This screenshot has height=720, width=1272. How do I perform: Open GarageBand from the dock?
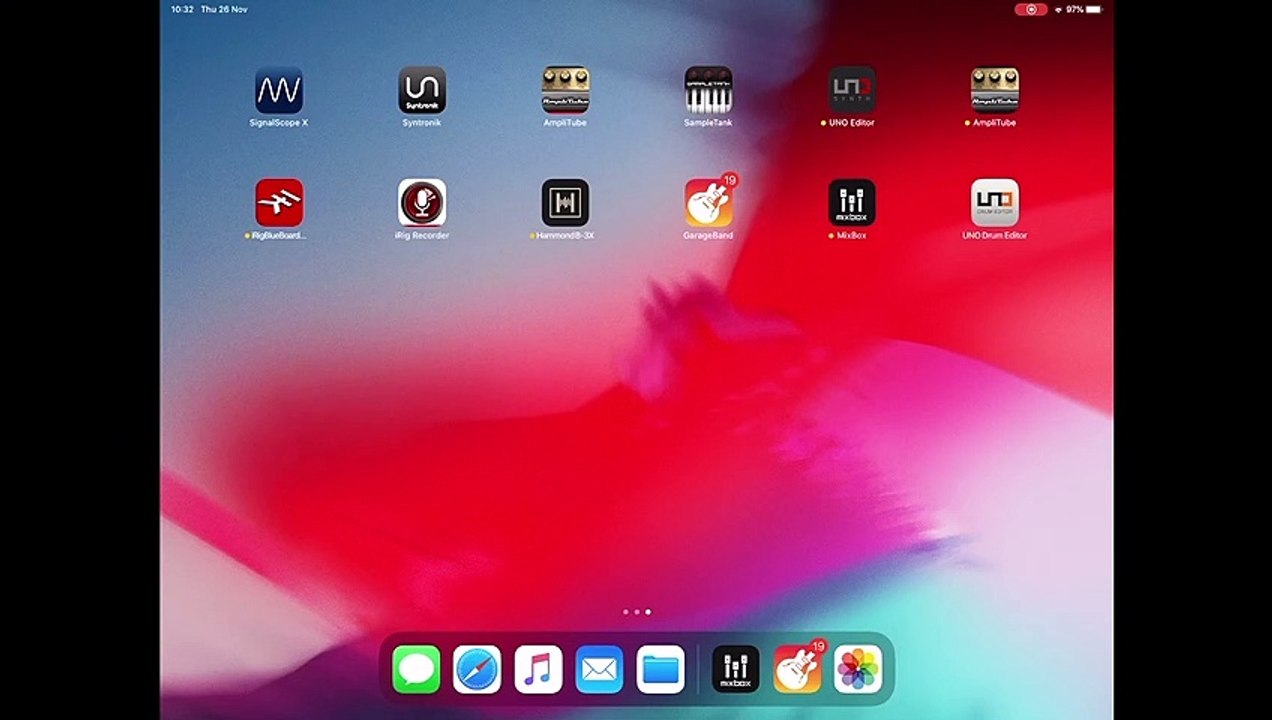click(797, 669)
